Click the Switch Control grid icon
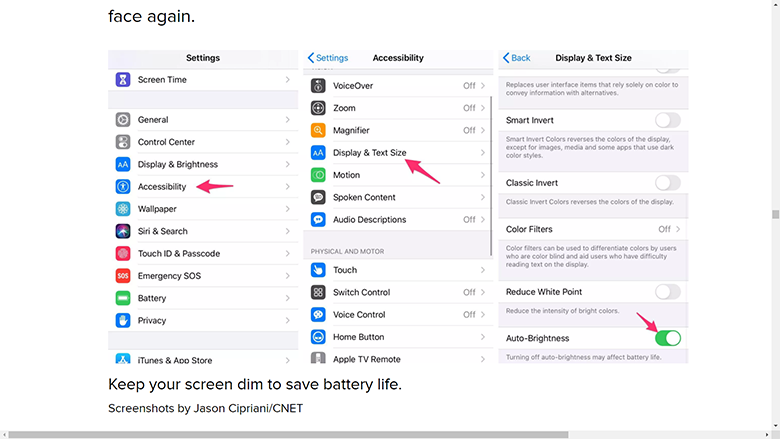 tap(318, 292)
